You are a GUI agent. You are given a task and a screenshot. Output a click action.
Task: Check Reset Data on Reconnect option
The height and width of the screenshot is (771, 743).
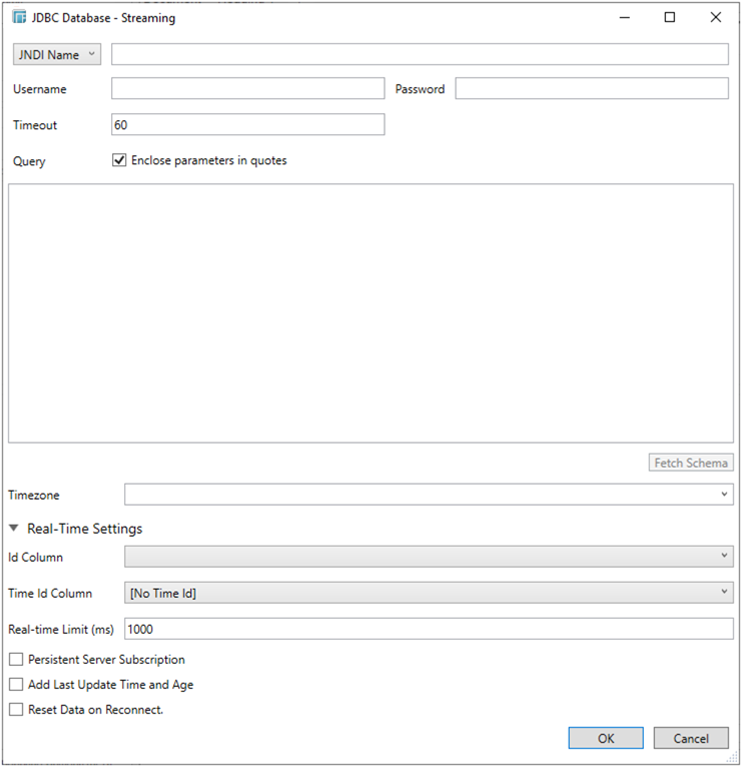pos(16,710)
